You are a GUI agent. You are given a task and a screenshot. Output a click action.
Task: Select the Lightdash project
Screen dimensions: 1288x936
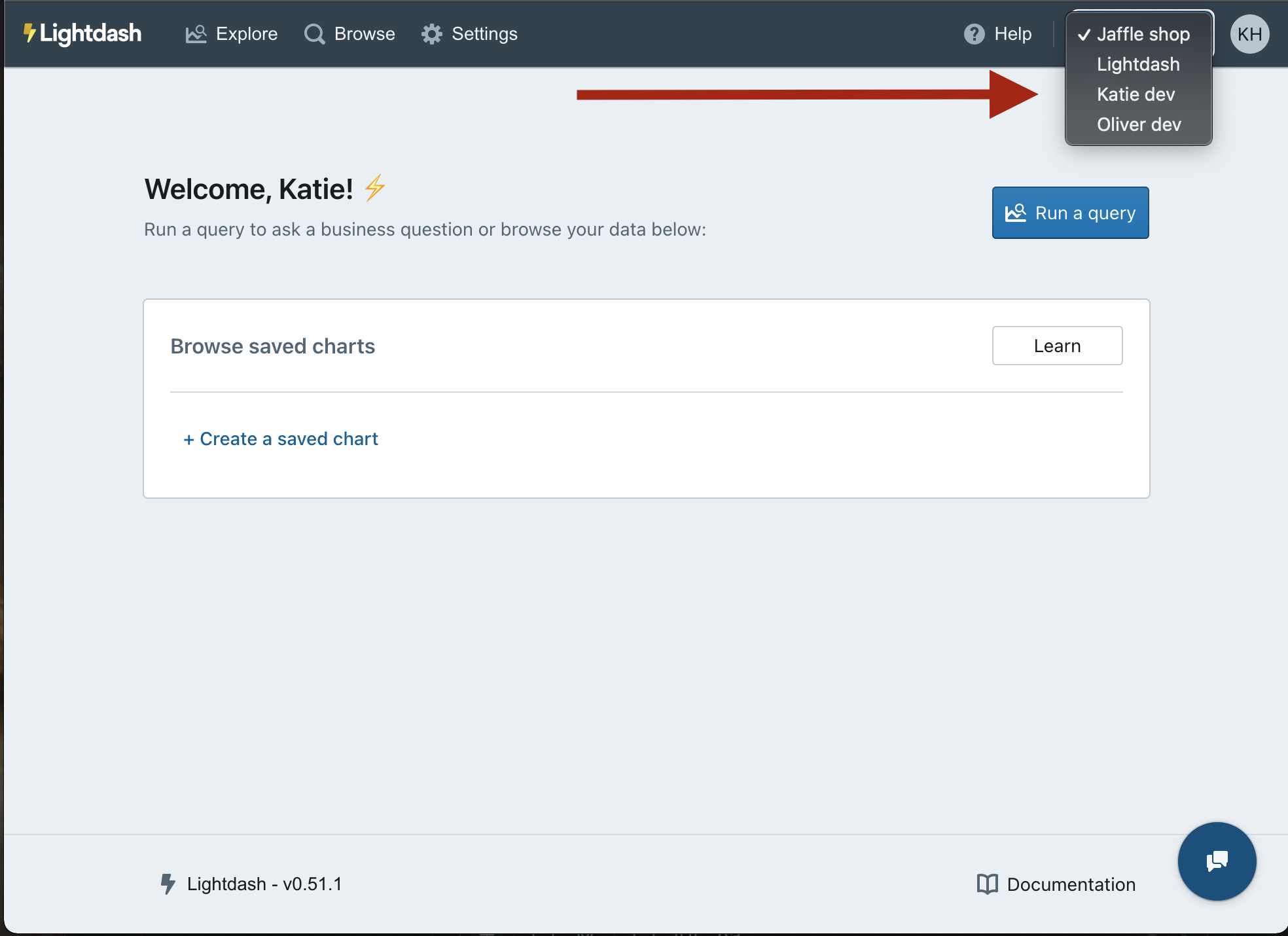point(1137,63)
